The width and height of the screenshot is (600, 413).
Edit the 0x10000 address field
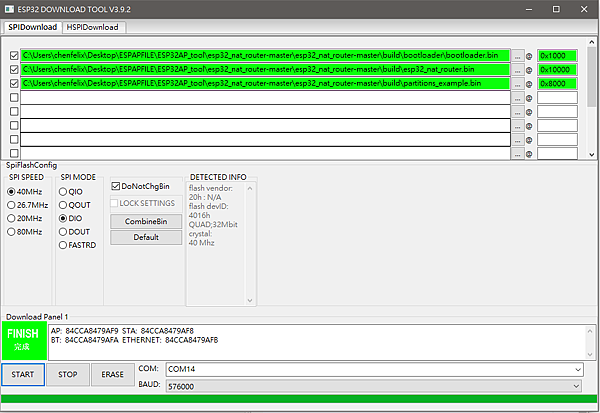point(557,70)
